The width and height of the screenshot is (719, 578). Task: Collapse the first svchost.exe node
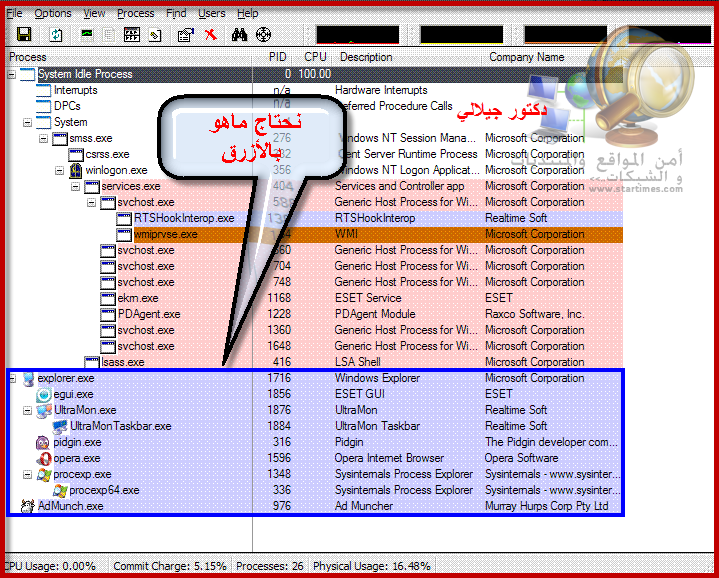tap(92, 203)
